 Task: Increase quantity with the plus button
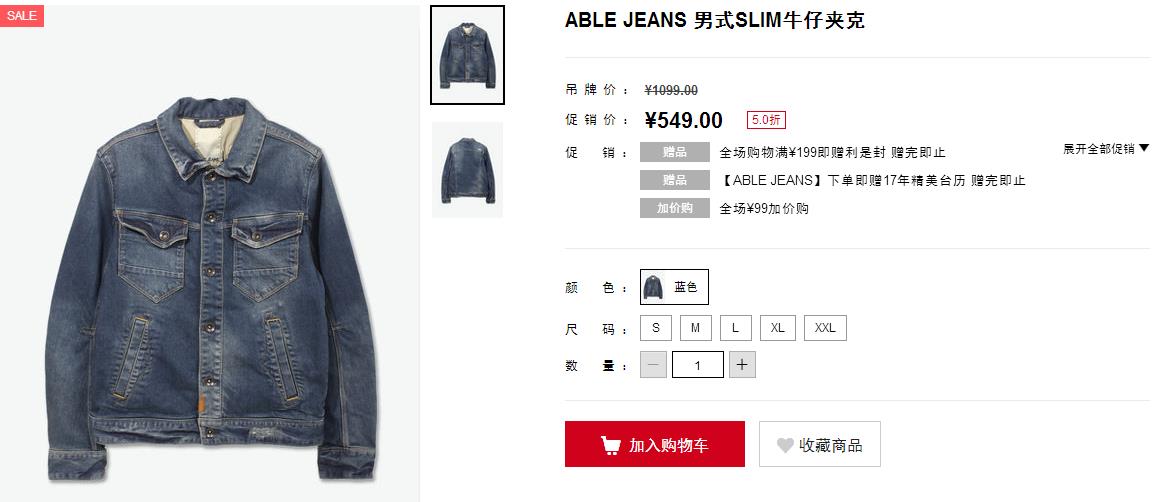742,365
